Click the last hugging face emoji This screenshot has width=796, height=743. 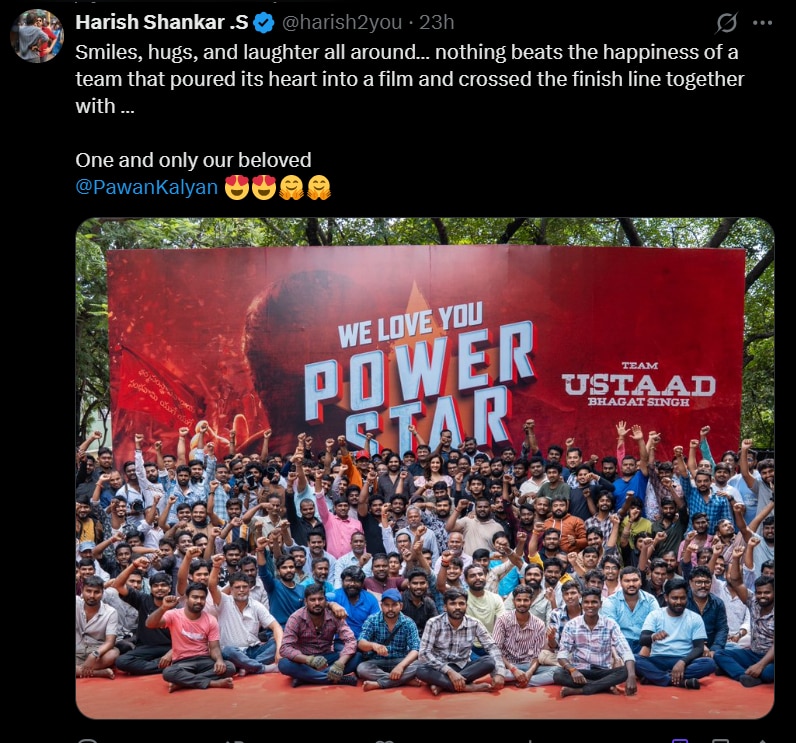click(x=319, y=187)
